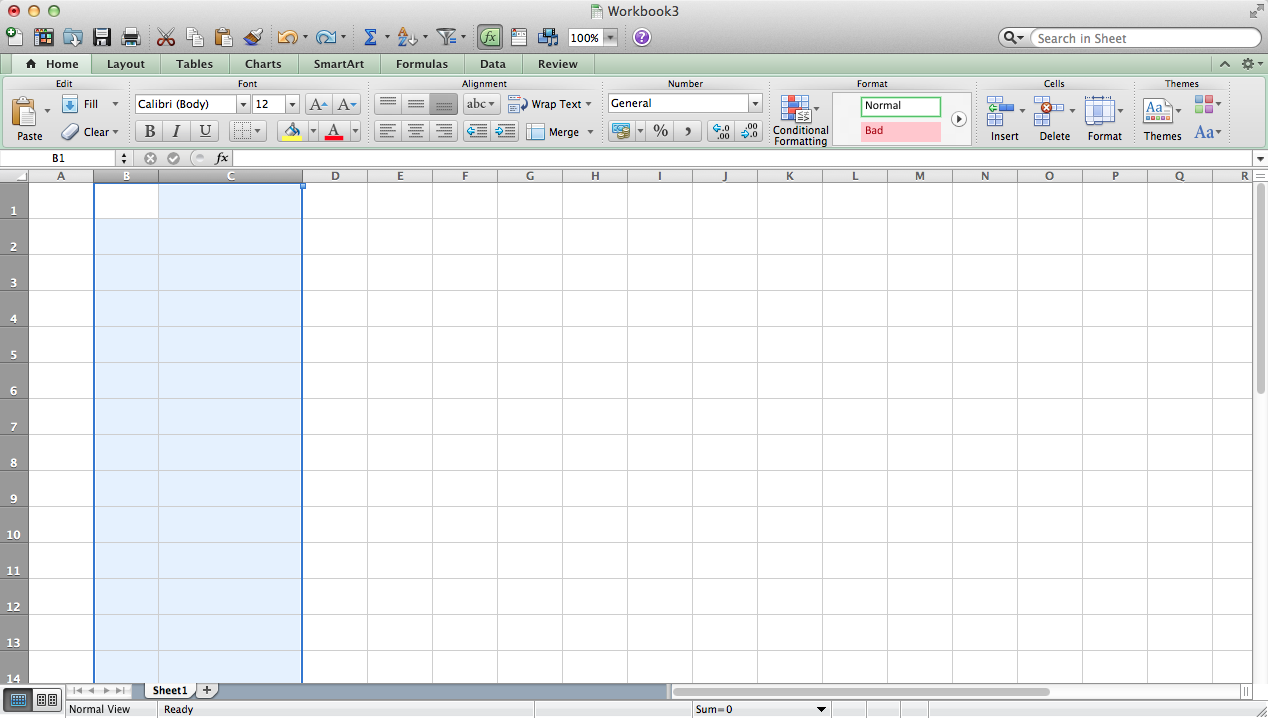Open the 100% zoom dropdown

(610, 38)
